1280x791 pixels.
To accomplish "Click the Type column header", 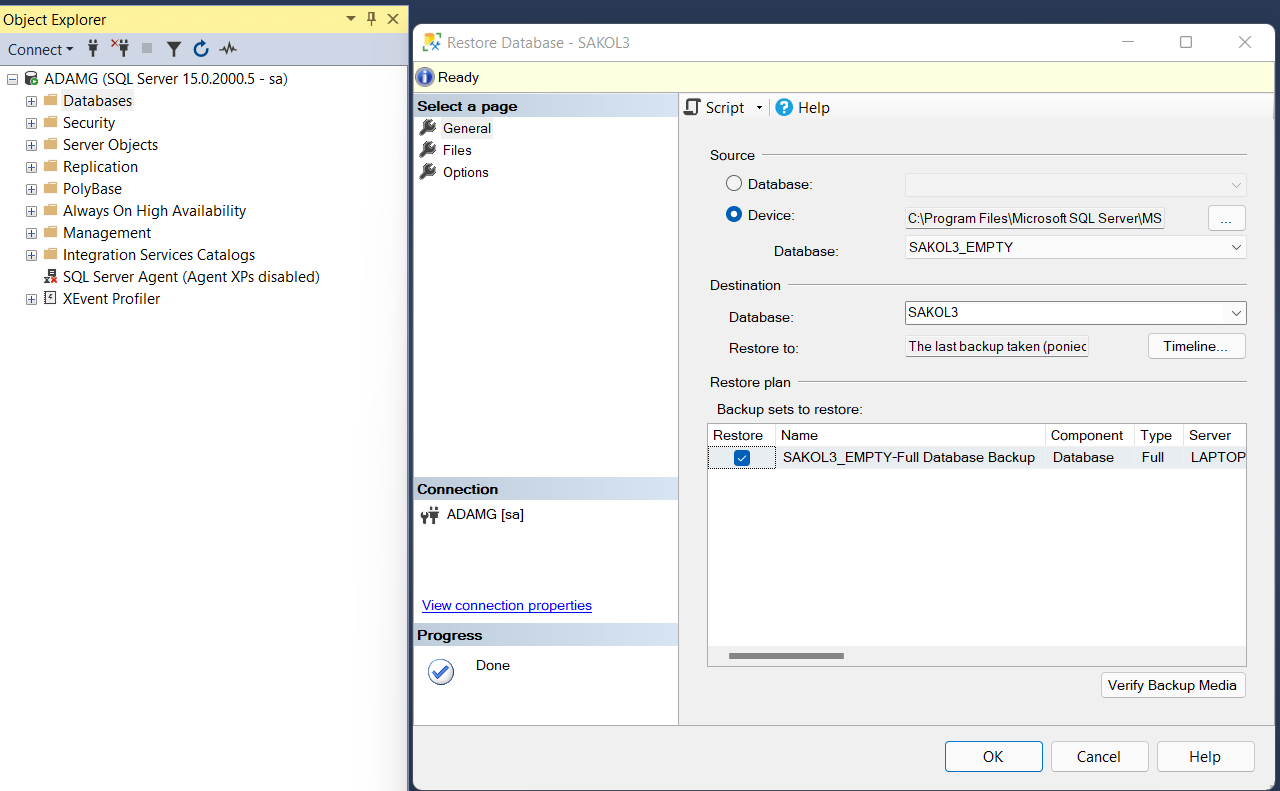I will click(1158, 435).
